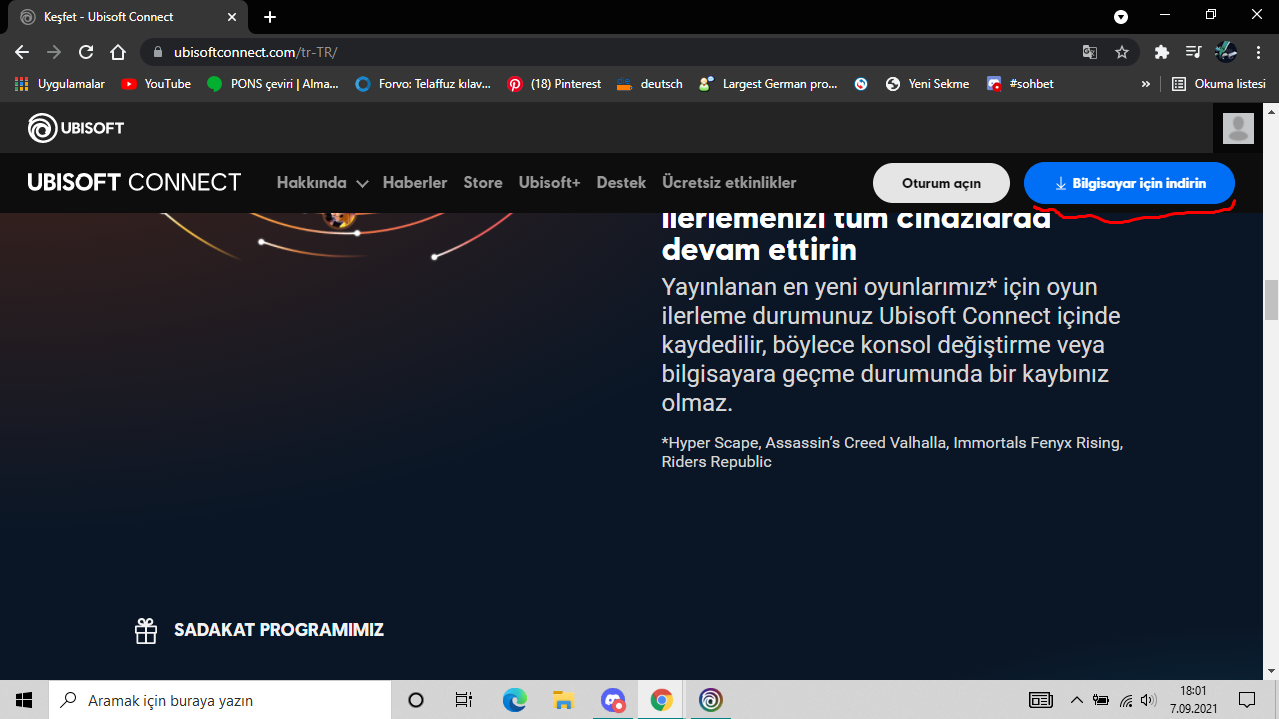Expand the Hakkında dropdown menu
Image resolution: width=1279 pixels, height=719 pixels.
click(x=322, y=183)
